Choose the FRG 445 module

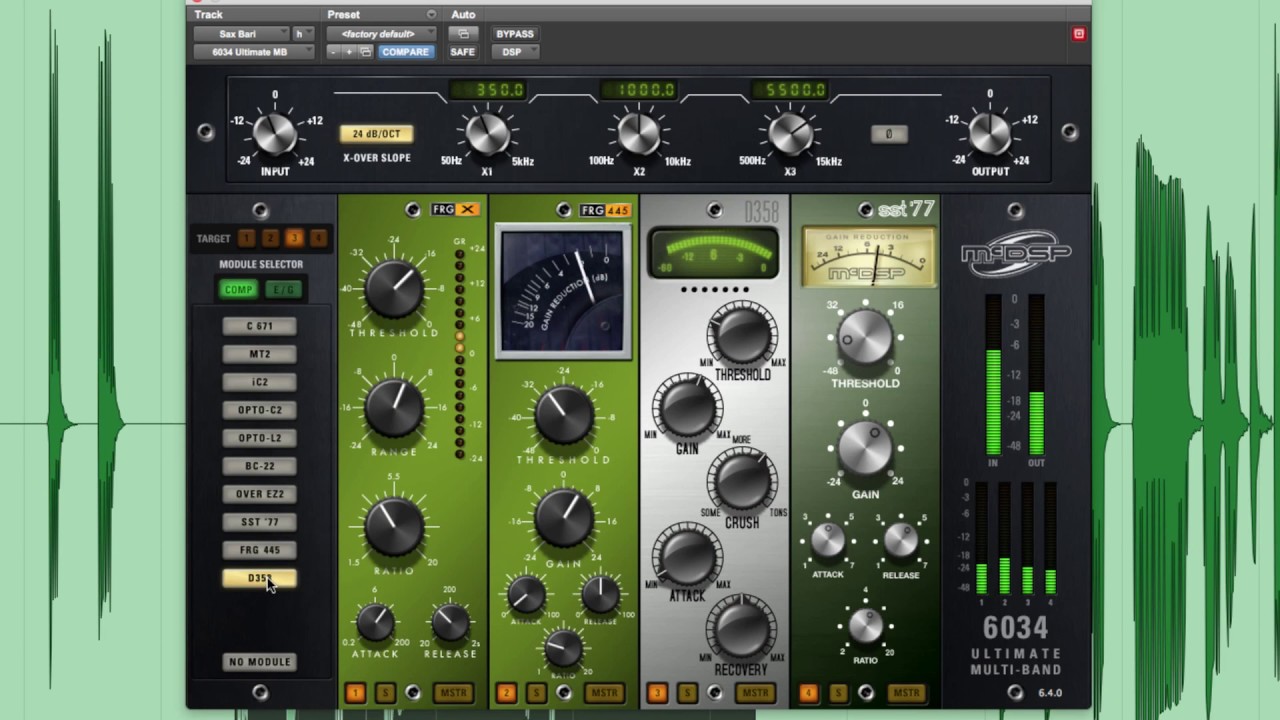point(260,550)
